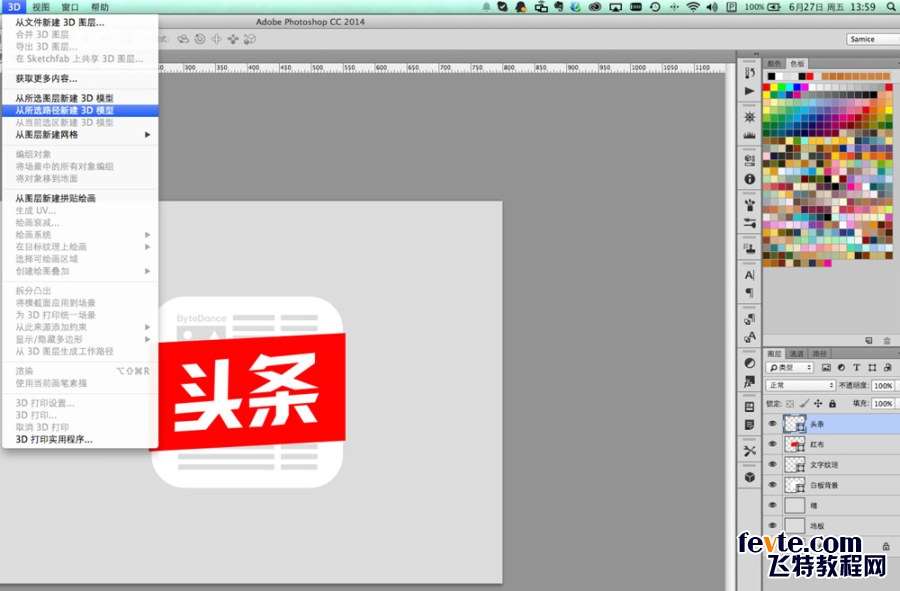Screen dimensions: 900x591
Task: Open the Adjustments panel icon
Action: [750, 363]
